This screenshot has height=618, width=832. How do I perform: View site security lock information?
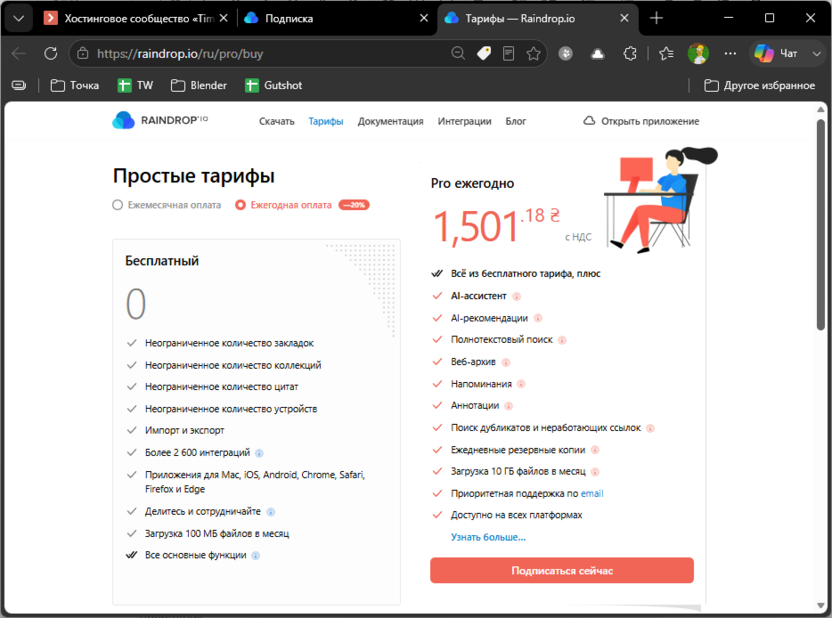coord(83,54)
